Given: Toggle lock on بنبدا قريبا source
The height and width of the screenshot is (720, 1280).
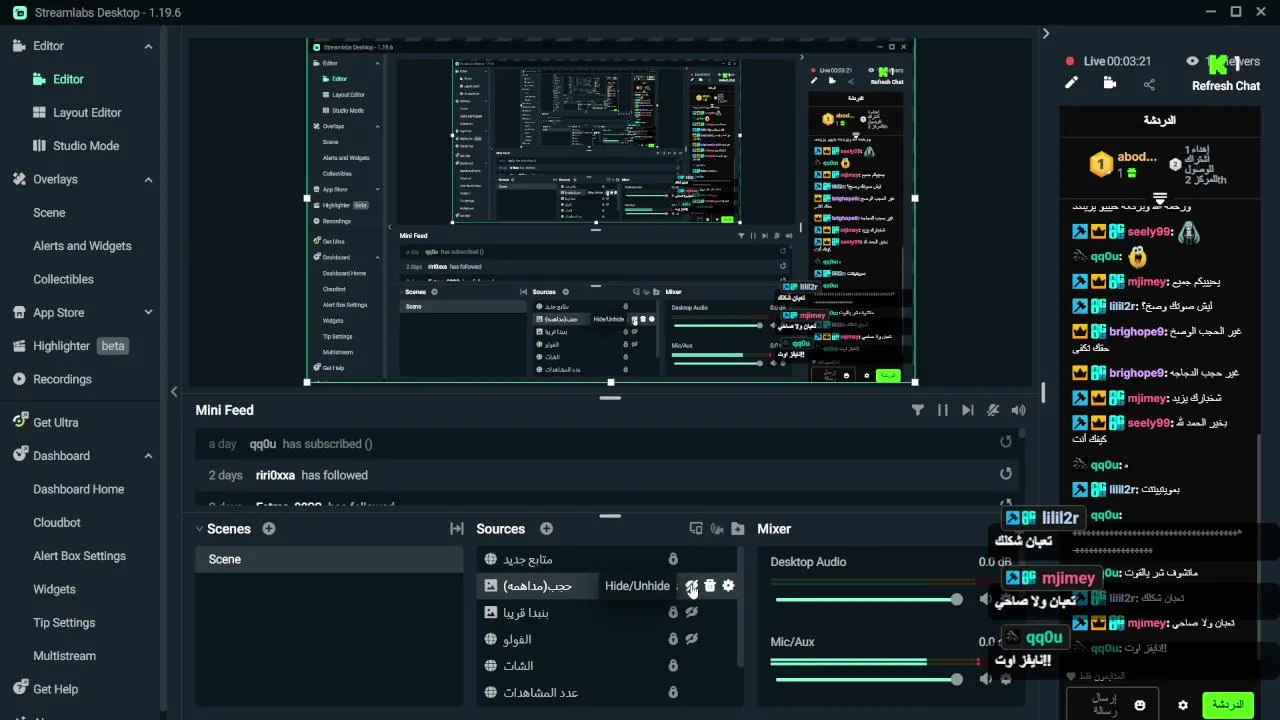Looking at the screenshot, I should pyautogui.click(x=673, y=612).
